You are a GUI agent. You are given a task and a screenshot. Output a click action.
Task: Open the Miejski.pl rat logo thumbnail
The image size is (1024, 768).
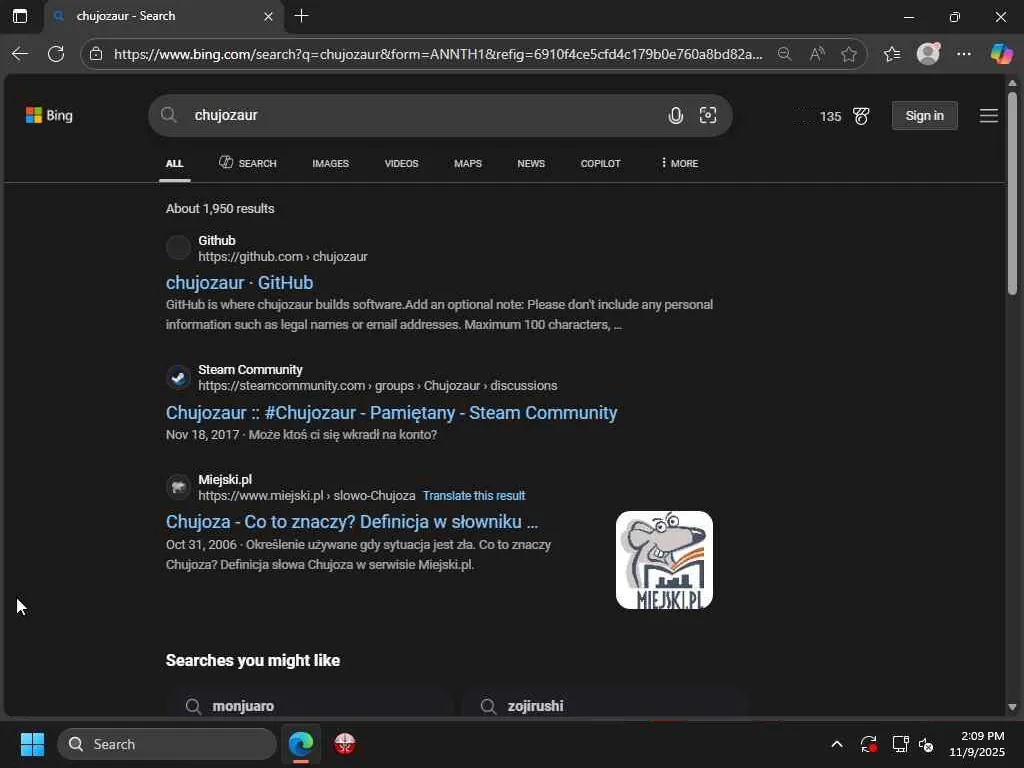click(664, 560)
